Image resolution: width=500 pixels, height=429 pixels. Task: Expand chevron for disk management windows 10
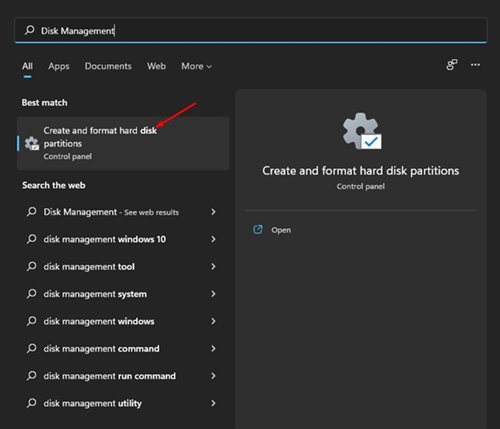[213, 239]
